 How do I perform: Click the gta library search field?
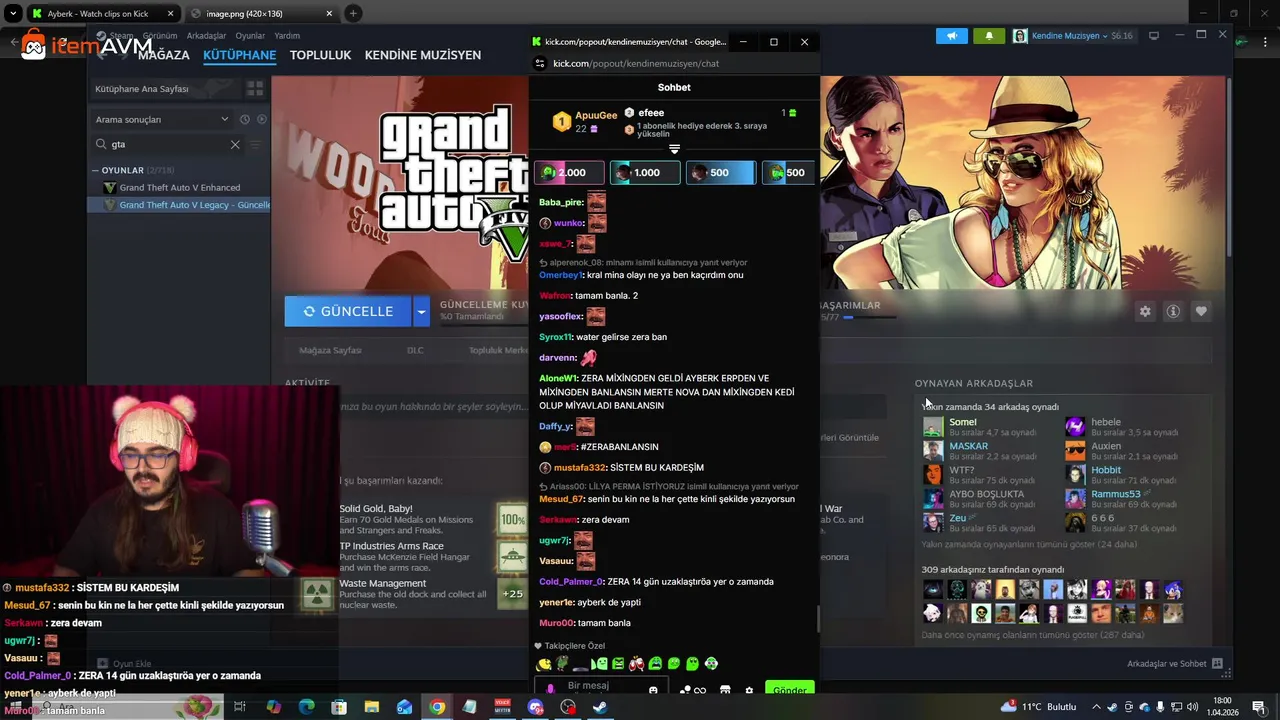pyautogui.click(x=165, y=144)
